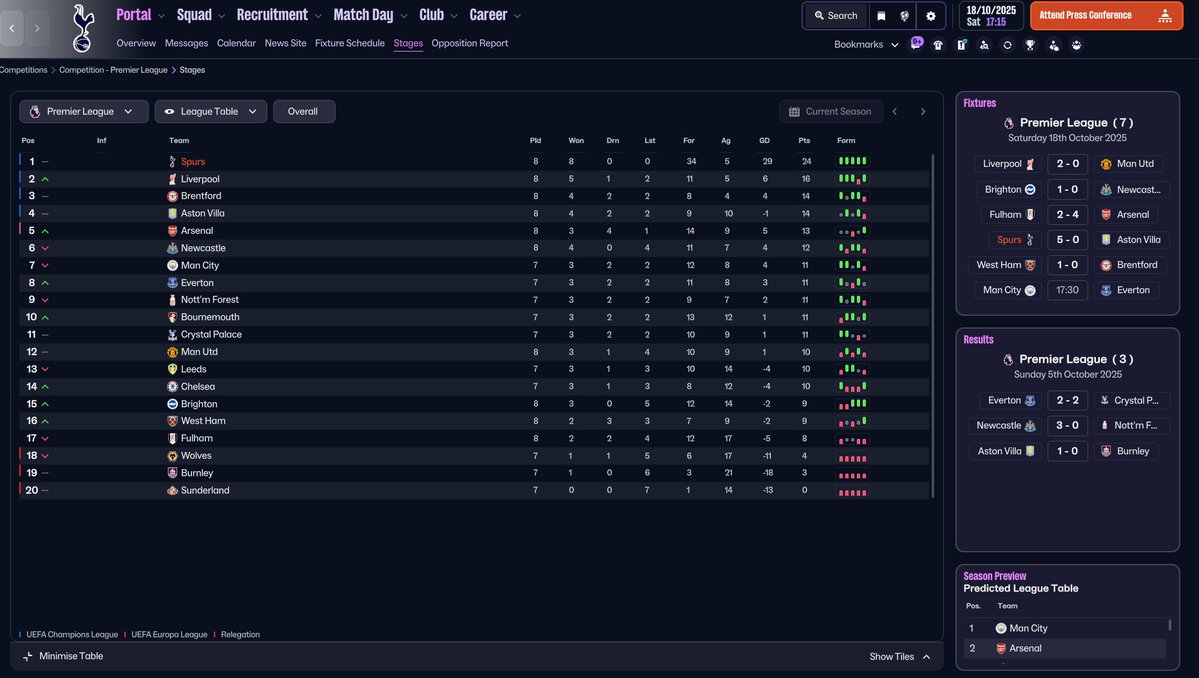Open the Bookmarks dropdown
The image size is (1199, 678).
(866, 44)
